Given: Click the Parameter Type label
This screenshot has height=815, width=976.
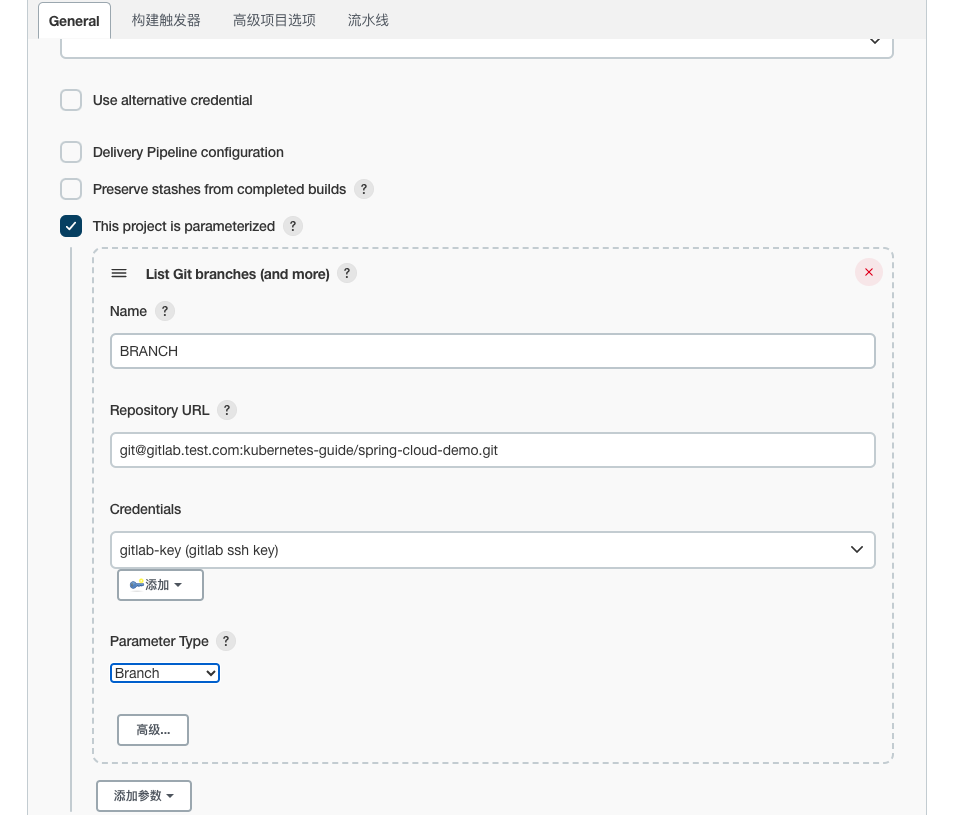Looking at the screenshot, I should tap(159, 641).
